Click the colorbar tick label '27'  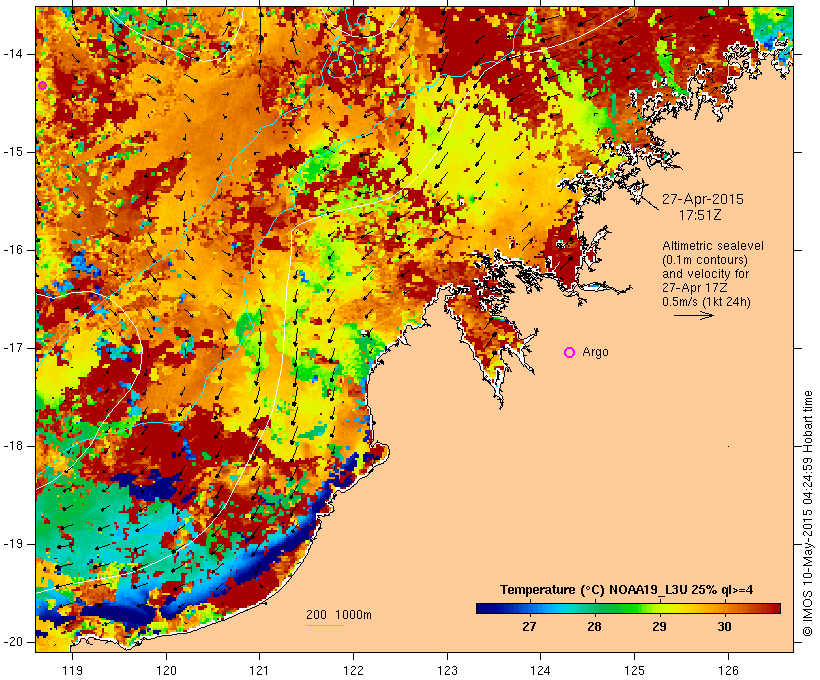click(529, 626)
